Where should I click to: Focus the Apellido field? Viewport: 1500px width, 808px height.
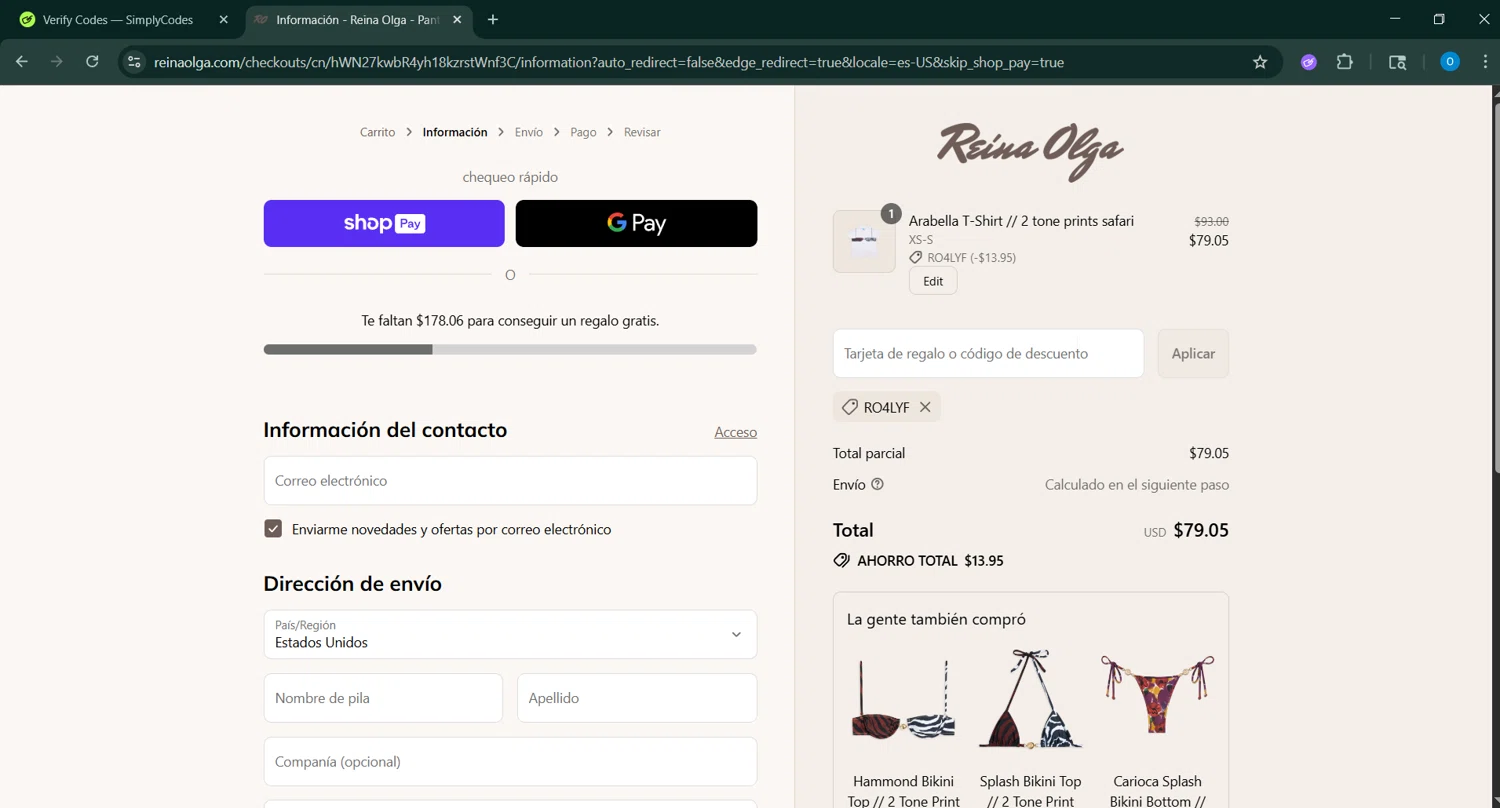click(637, 698)
